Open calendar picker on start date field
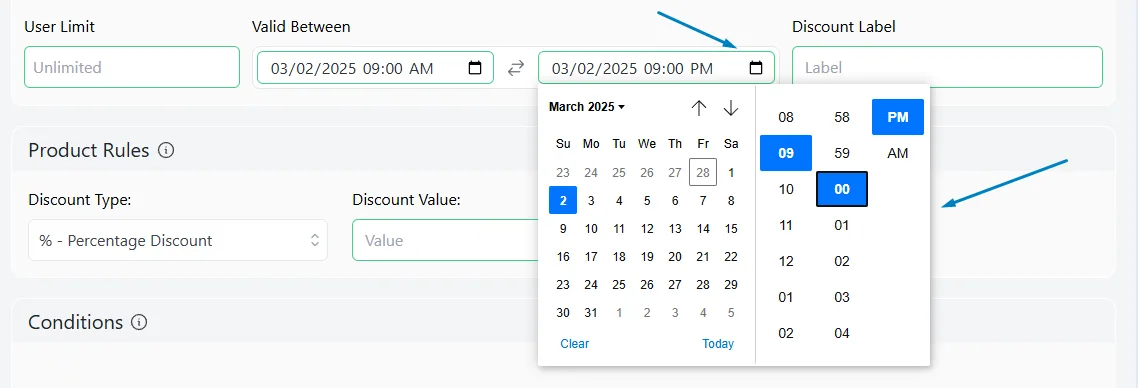The image size is (1138, 388). (475, 68)
